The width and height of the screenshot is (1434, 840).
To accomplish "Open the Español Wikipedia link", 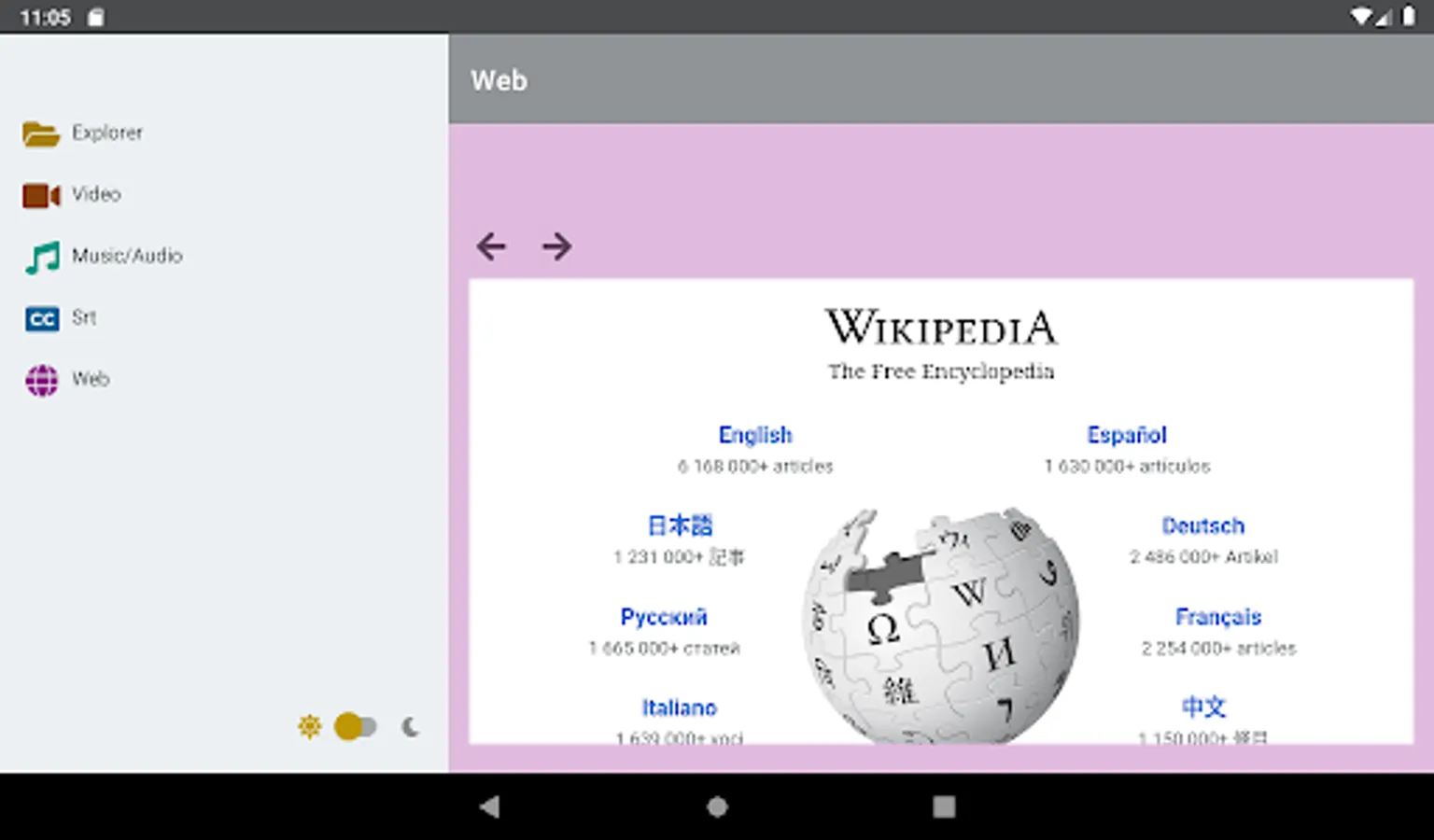I will 1127,435.
